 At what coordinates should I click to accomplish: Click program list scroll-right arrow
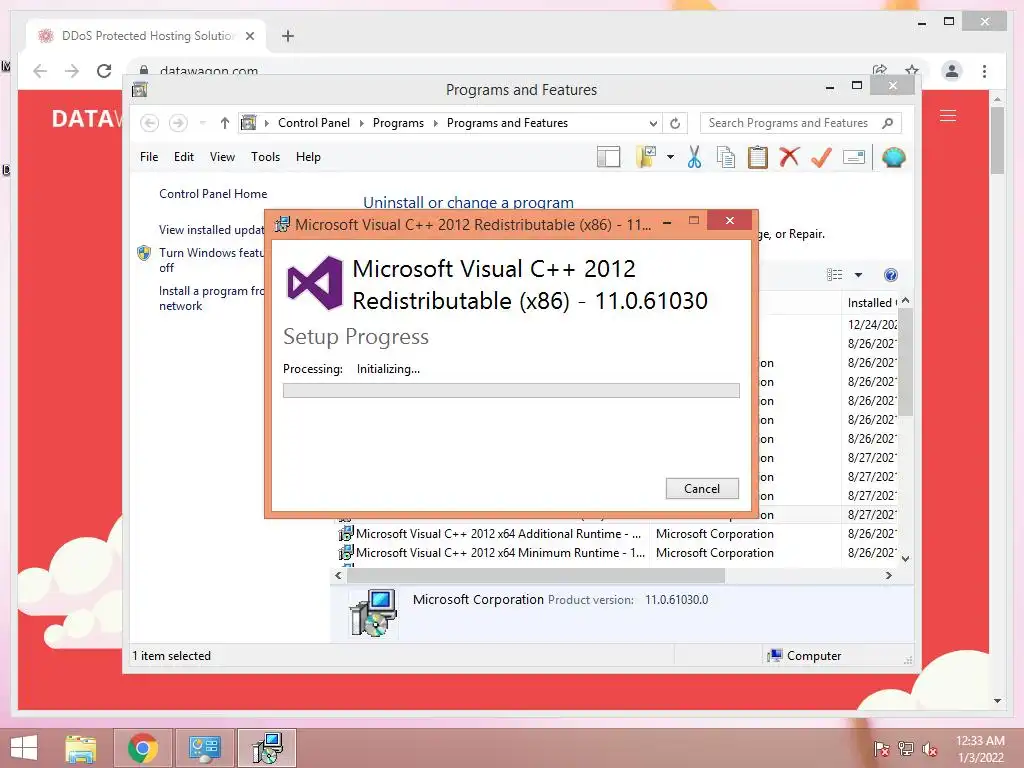888,575
